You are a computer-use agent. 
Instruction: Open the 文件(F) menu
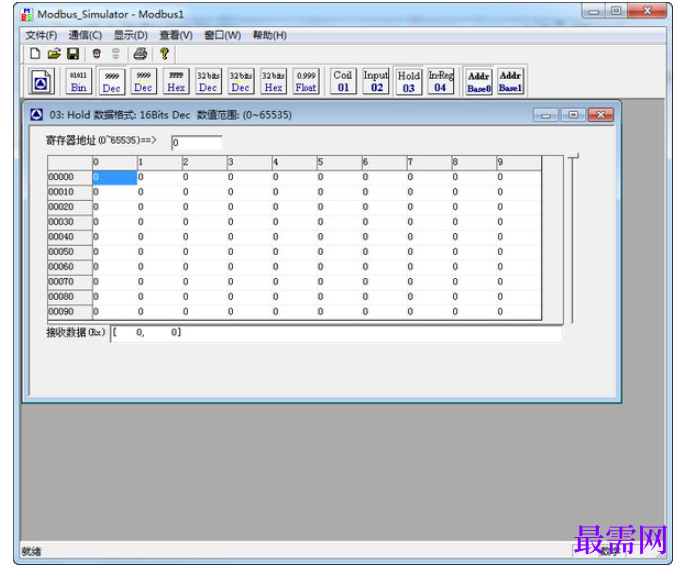coord(41,35)
